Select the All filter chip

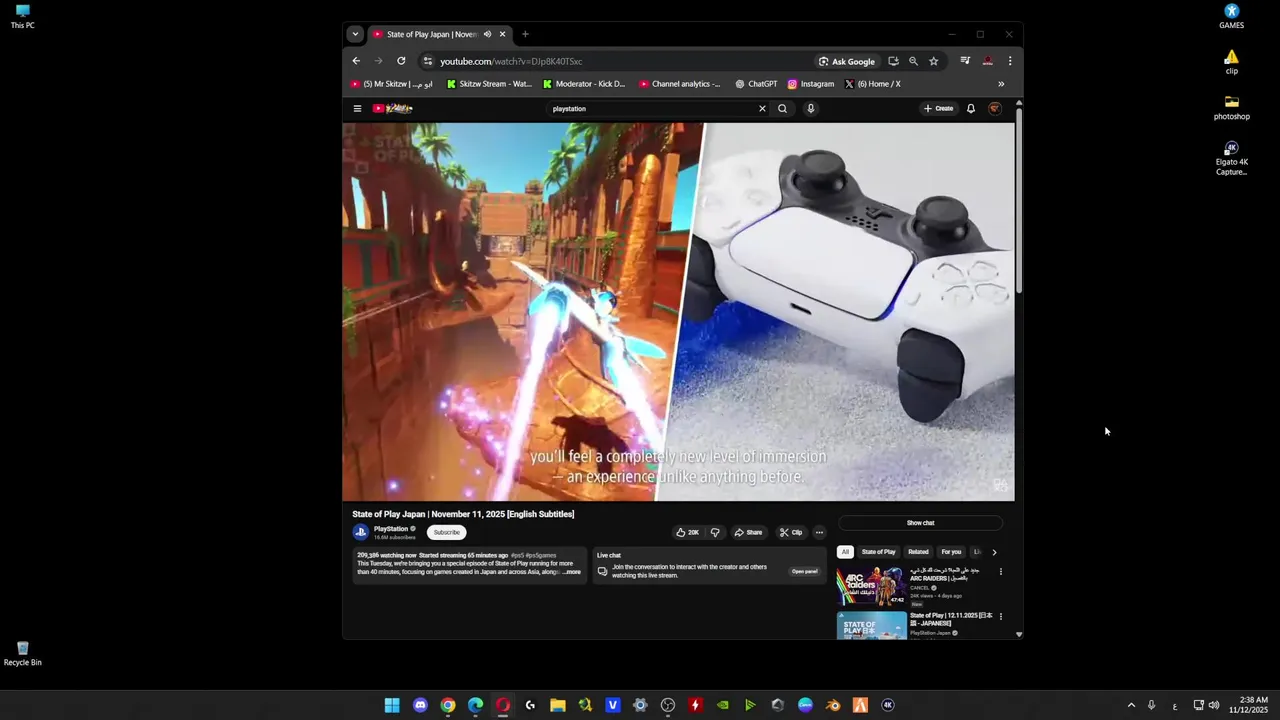[845, 552]
